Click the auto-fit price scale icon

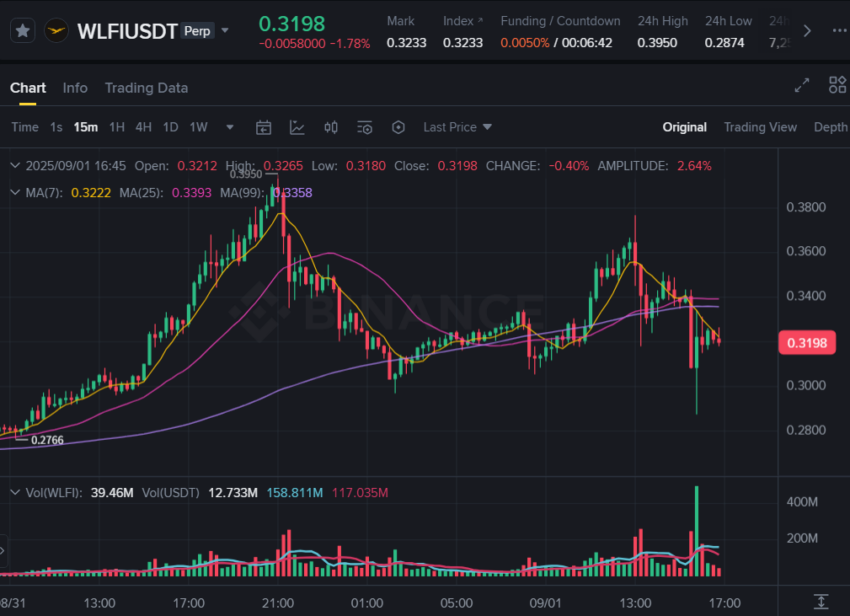(821, 601)
